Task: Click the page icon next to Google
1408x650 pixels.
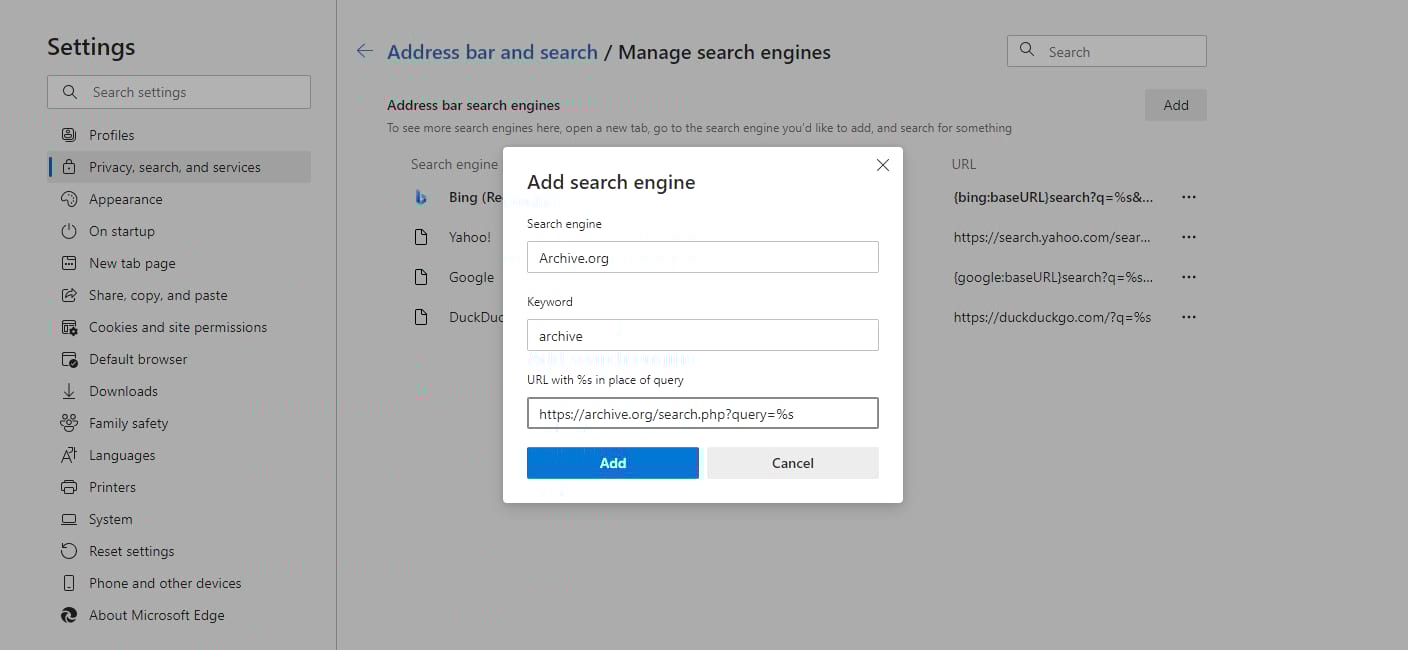Action: coord(420,277)
